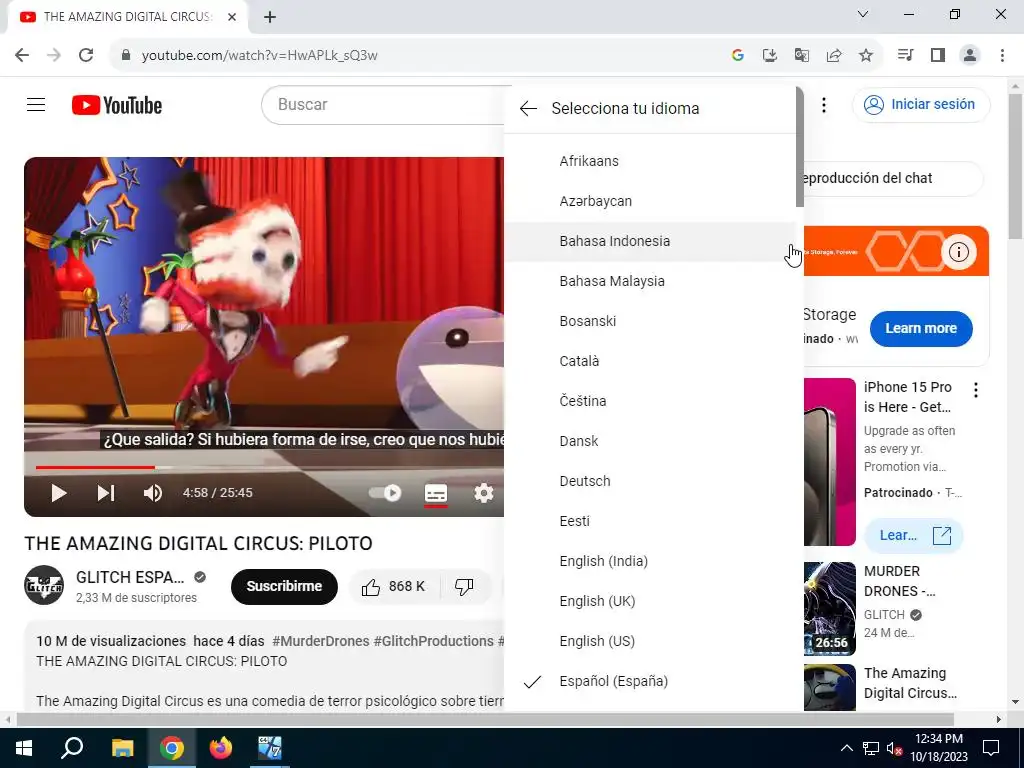The height and width of the screenshot is (768, 1024).
Task: Open MURDER DRONES video thumbnail
Action: 829,609
